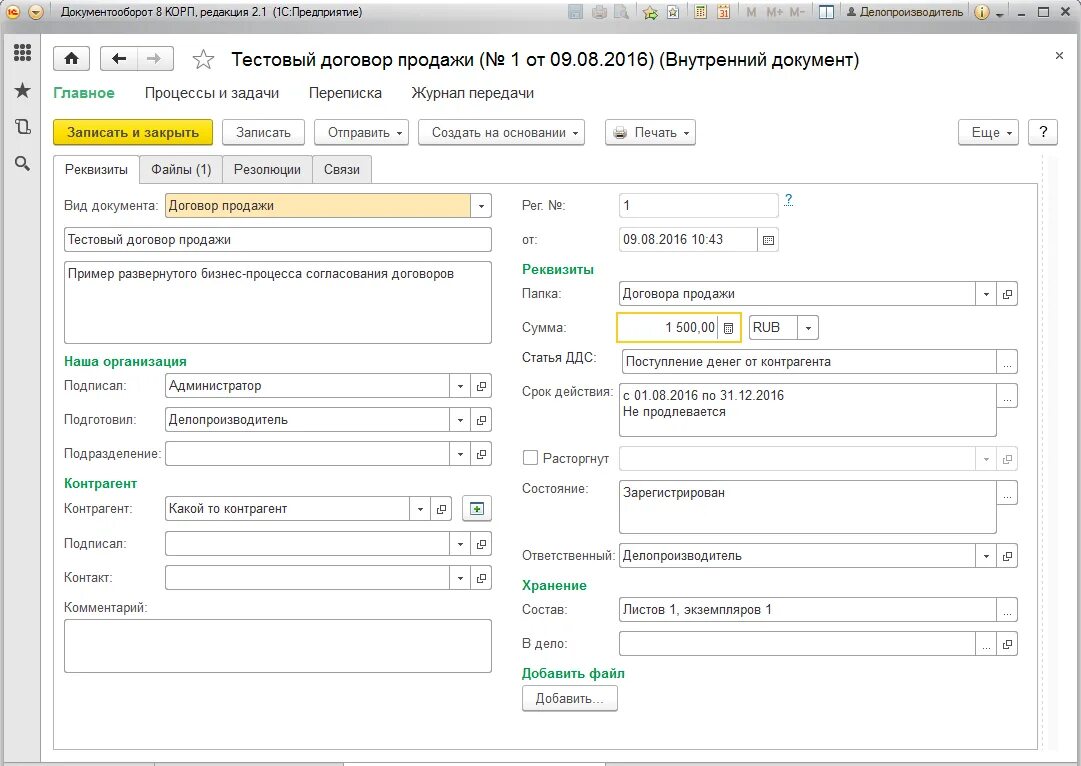Click Делопроизводитель user name in title bar
The image size is (1081, 766).
[x=905, y=12]
